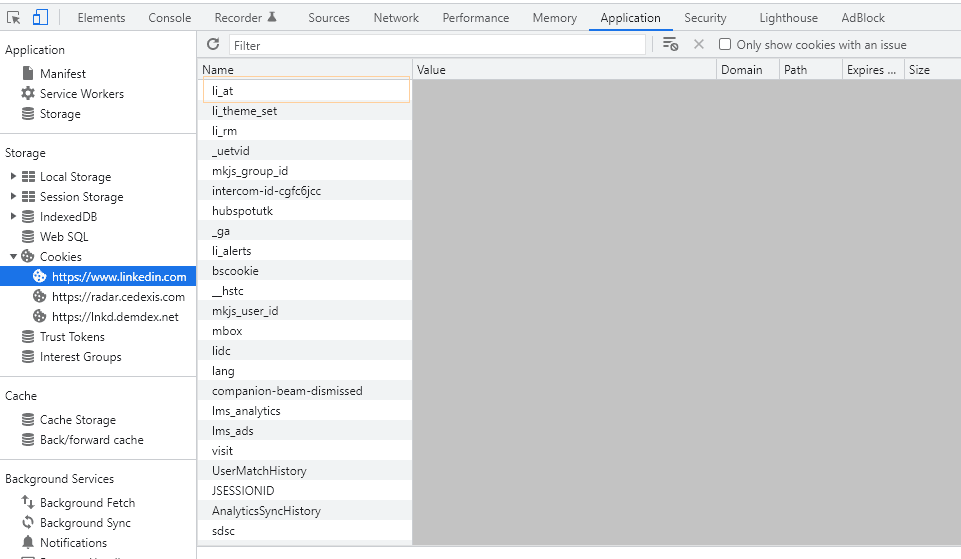Click the Cookies cookie icon
961x559 pixels.
[28, 256]
